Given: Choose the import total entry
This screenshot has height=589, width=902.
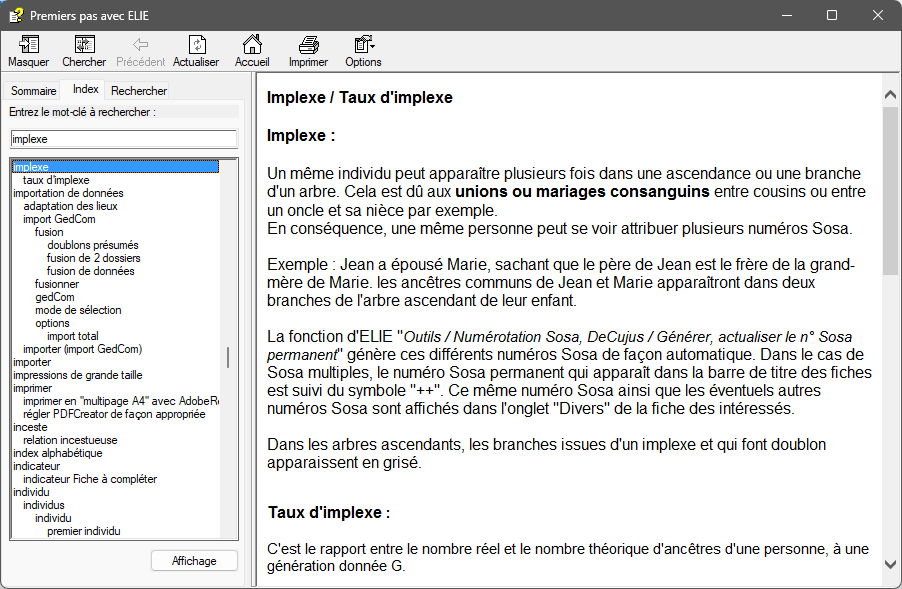Looking at the screenshot, I should [72, 336].
